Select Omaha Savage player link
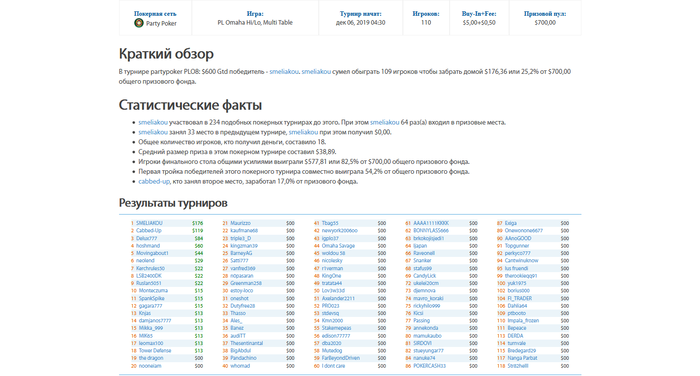 coord(338,246)
